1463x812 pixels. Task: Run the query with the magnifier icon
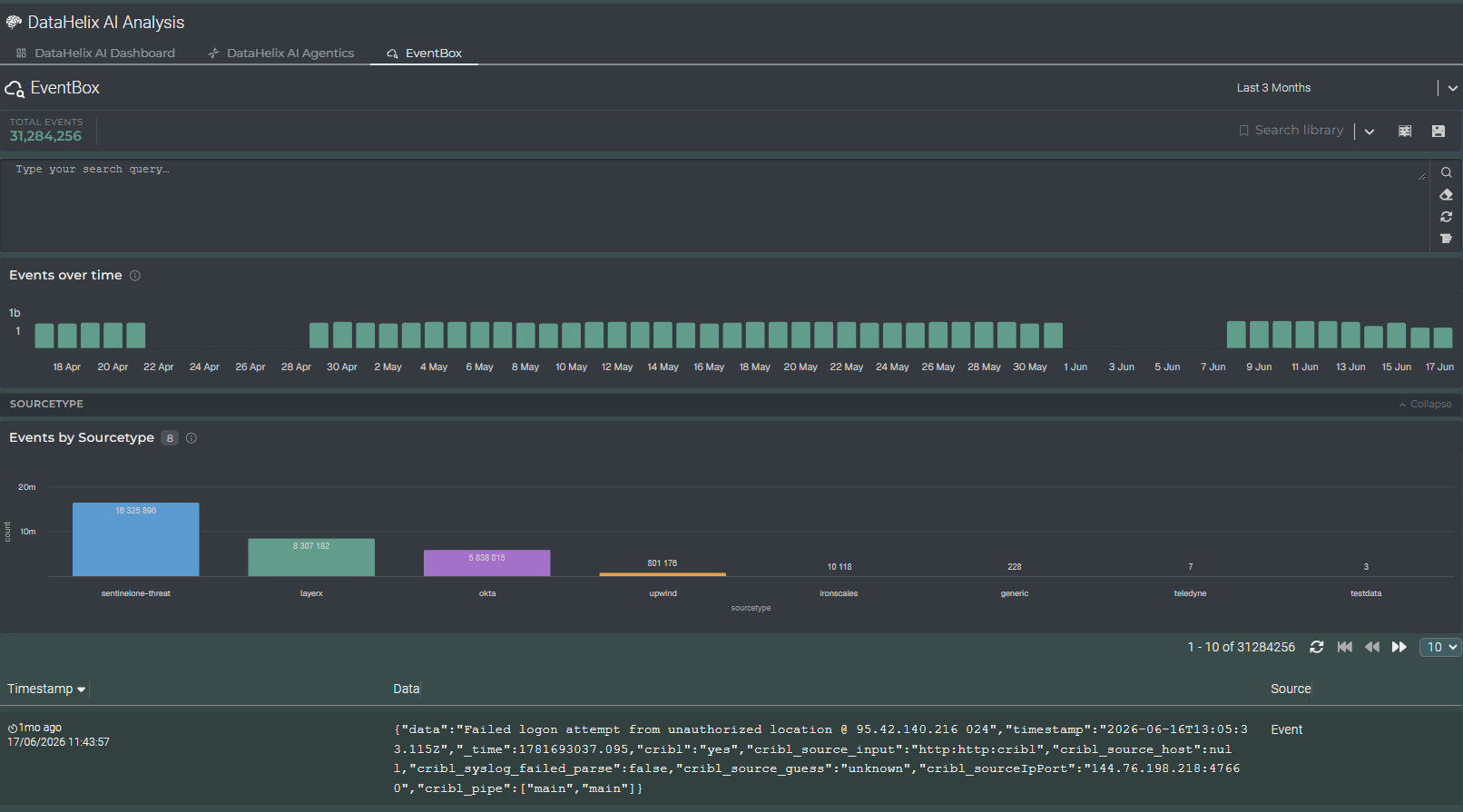(1446, 172)
